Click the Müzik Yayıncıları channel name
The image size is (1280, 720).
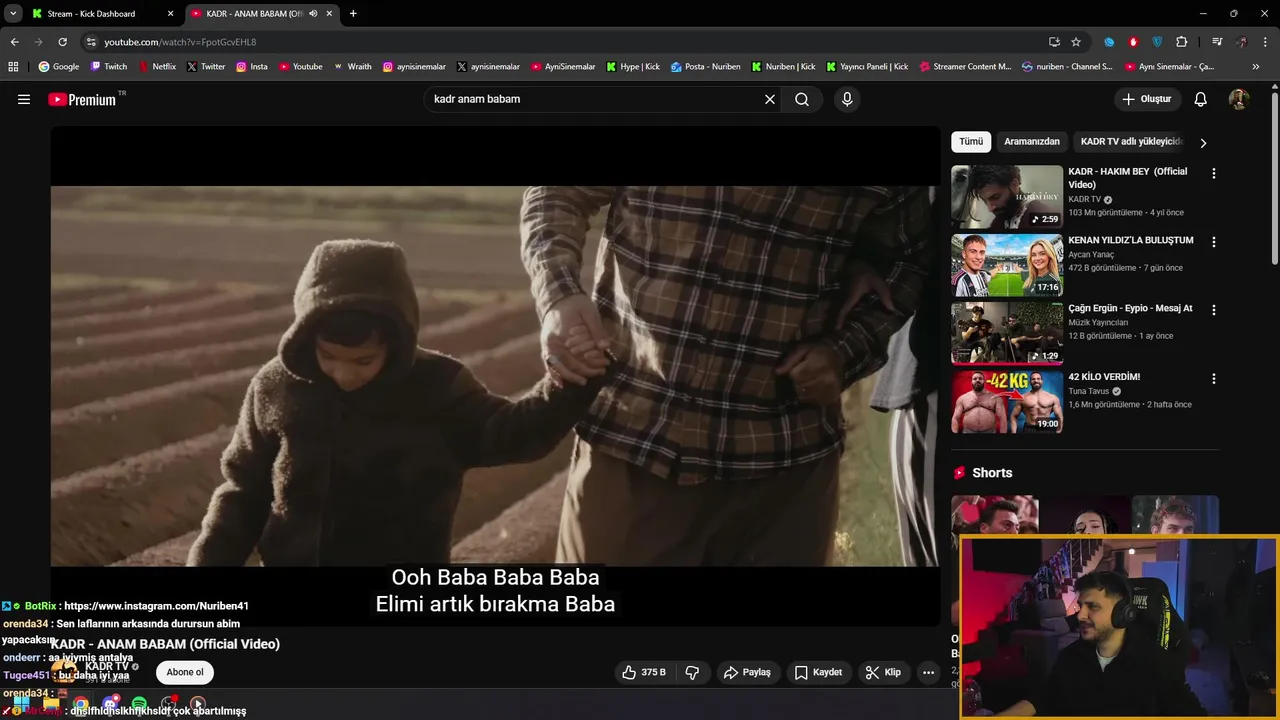click(1098, 323)
